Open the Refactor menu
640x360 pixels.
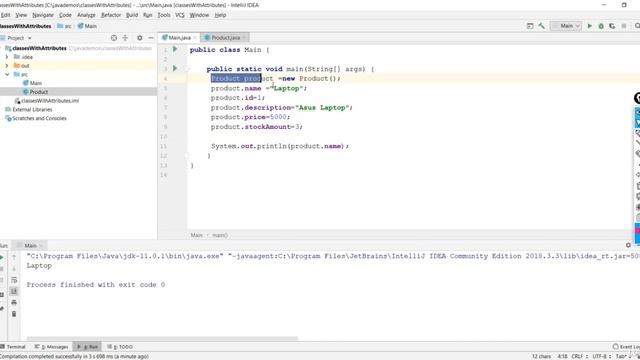pos(111,15)
